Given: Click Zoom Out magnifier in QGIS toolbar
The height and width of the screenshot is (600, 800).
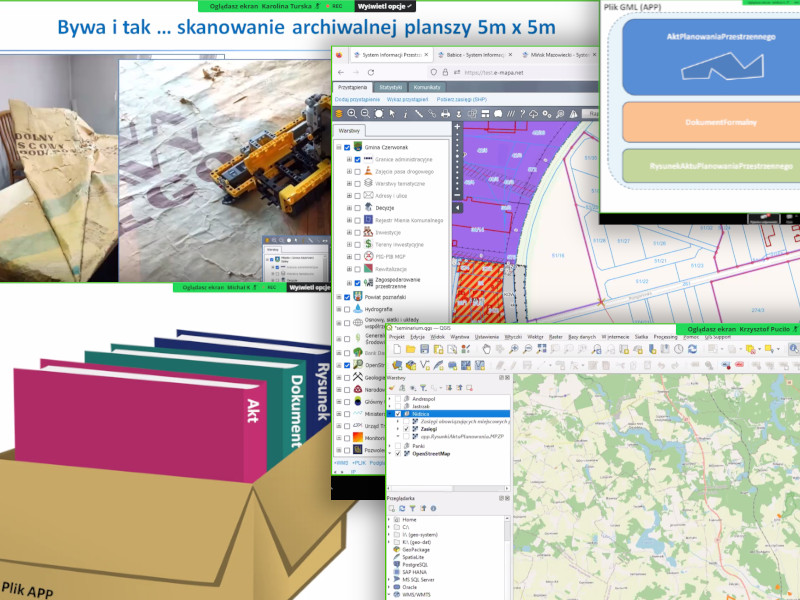Looking at the screenshot, I should coord(528,349).
